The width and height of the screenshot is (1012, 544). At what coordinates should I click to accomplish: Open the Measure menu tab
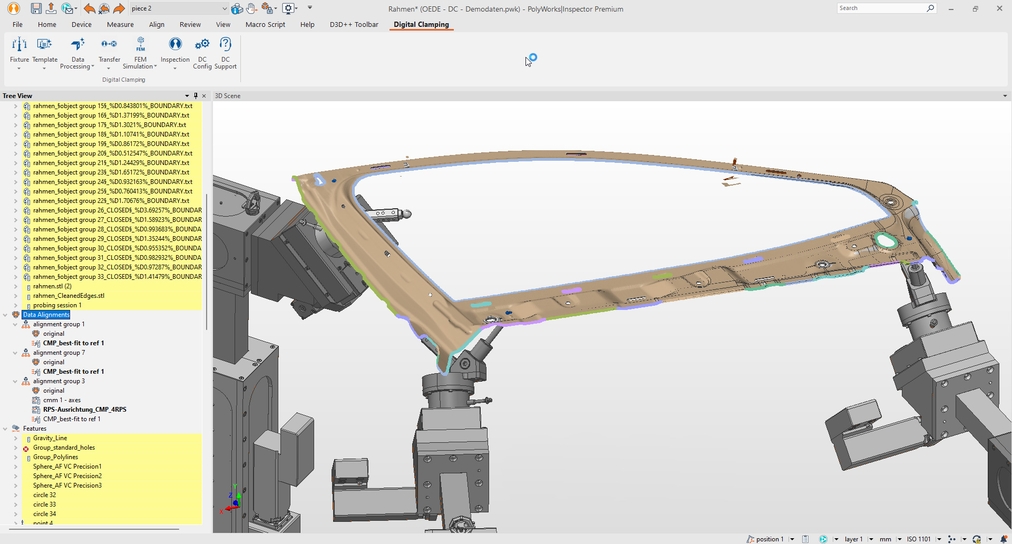coord(120,24)
